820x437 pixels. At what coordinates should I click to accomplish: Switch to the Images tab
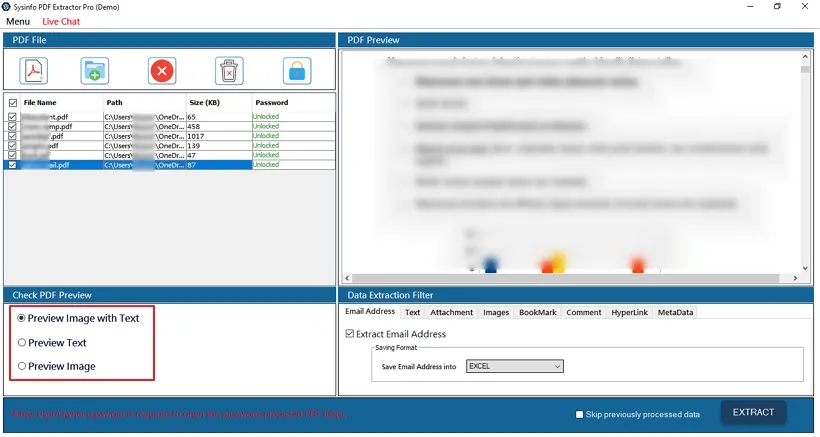pos(496,313)
